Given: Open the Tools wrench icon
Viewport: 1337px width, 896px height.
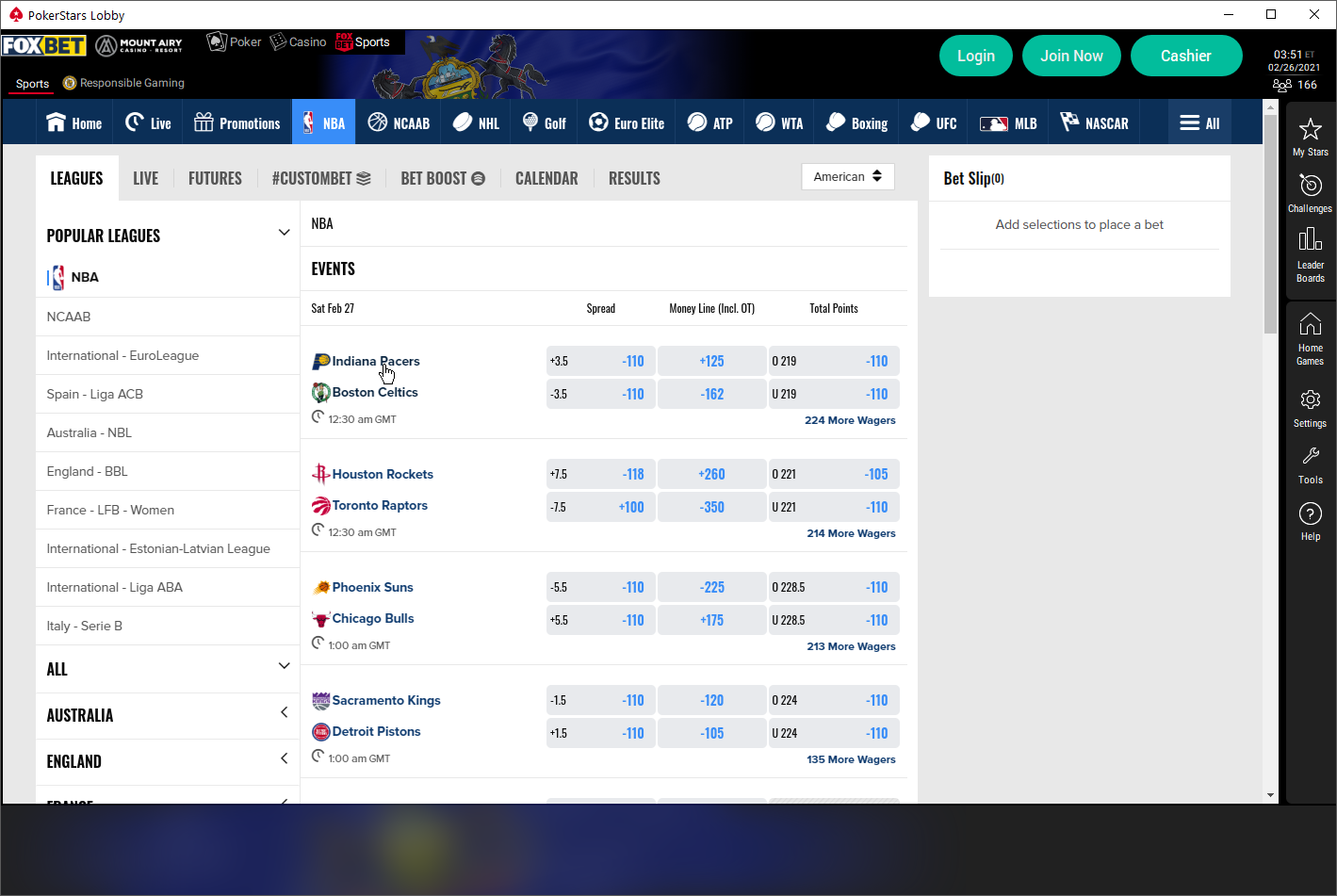Looking at the screenshot, I should 1310,457.
